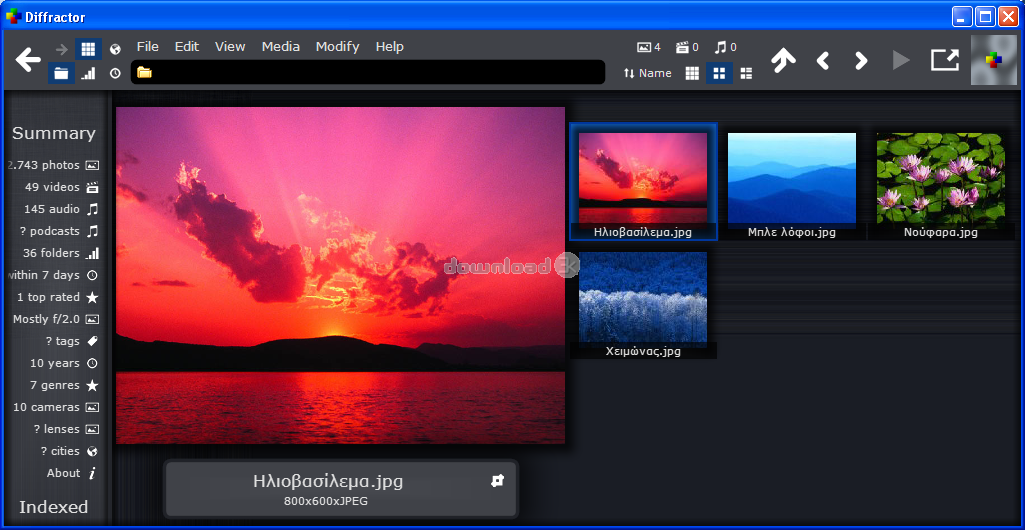The image size is (1025, 530).
Task: Open the Edit menu
Action: [187, 46]
